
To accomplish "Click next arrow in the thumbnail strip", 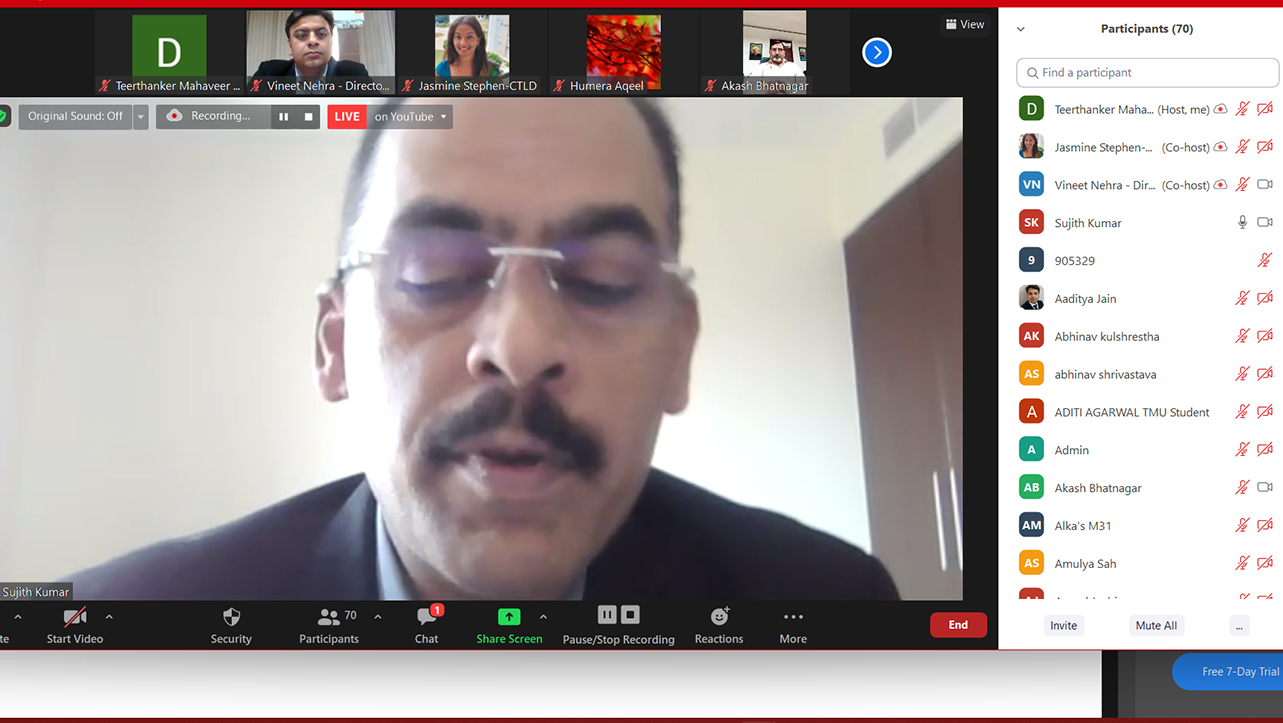I will [x=877, y=52].
